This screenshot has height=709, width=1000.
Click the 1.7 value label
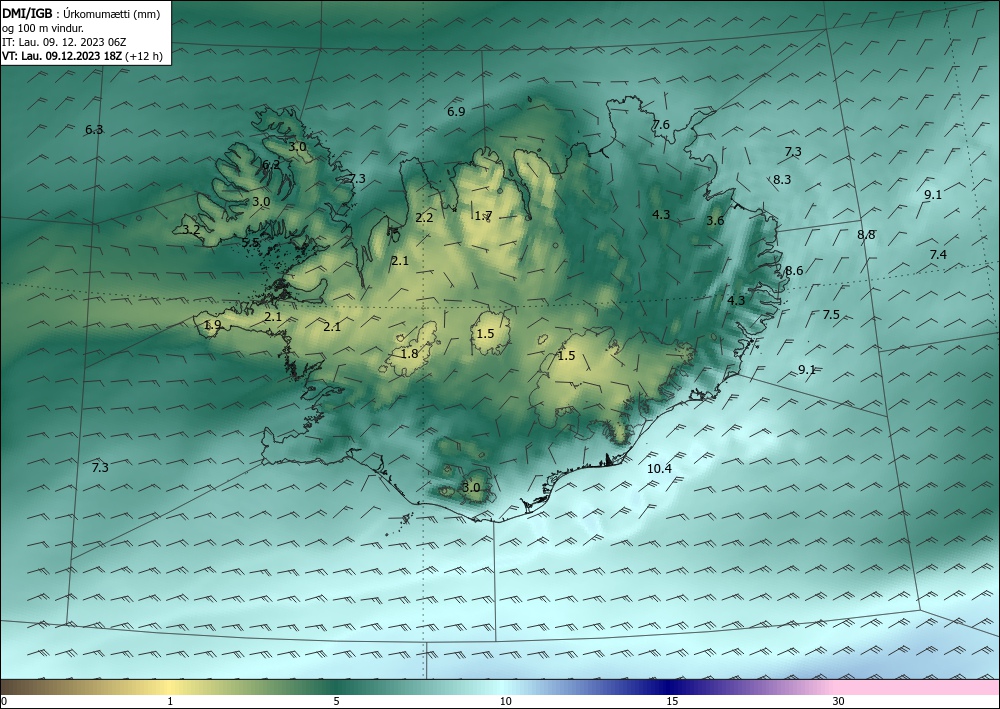click(x=483, y=216)
